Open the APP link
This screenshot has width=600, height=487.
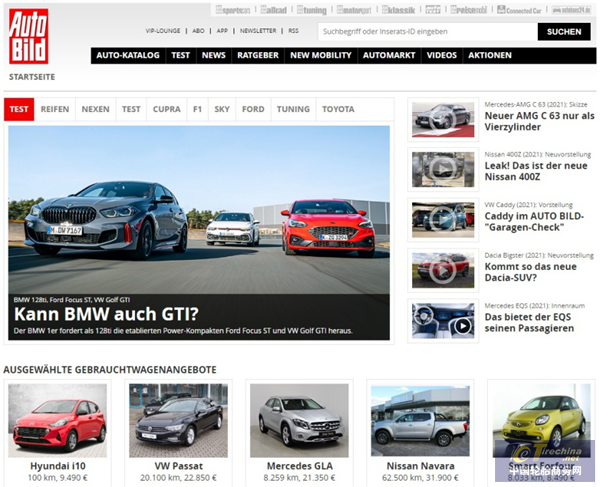click(222, 31)
